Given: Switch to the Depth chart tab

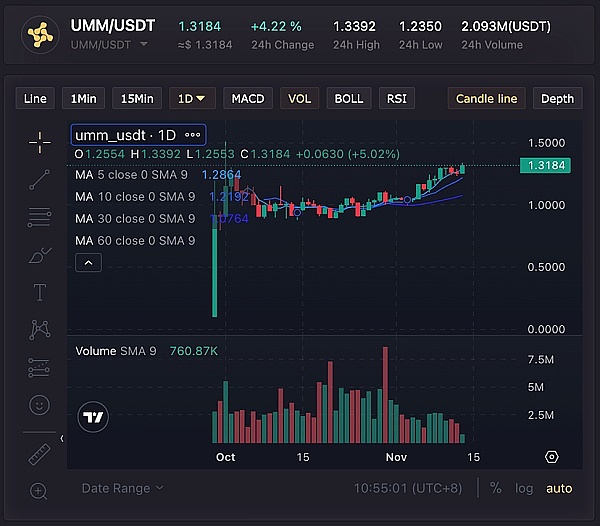Looking at the screenshot, I should pyautogui.click(x=557, y=98).
